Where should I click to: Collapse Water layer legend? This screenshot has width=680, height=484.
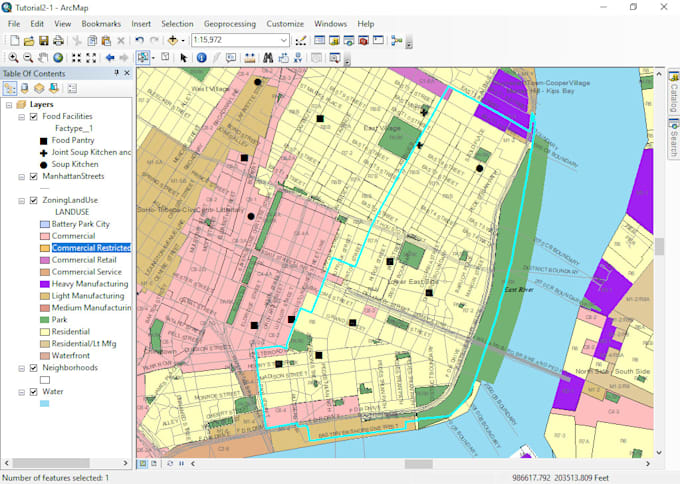click(x=21, y=392)
